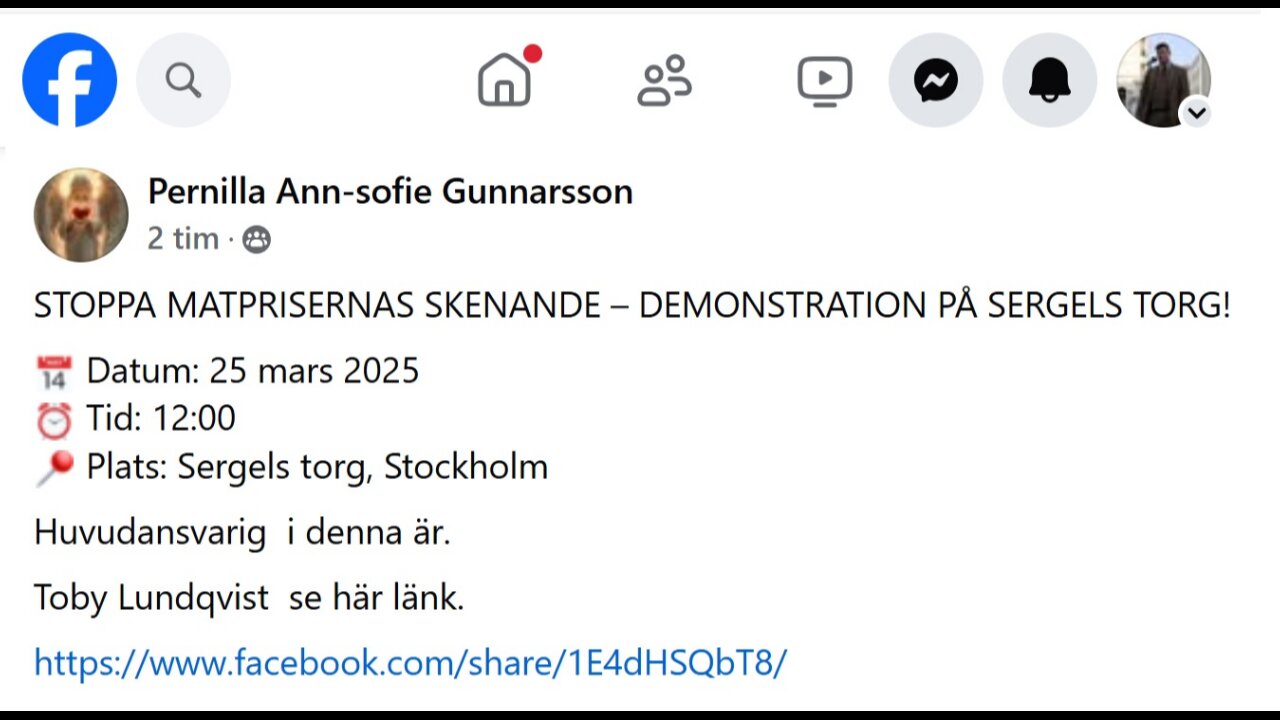Open the Facebook logo home link
Image resolution: width=1280 pixels, height=720 pixels.
(70, 80)
